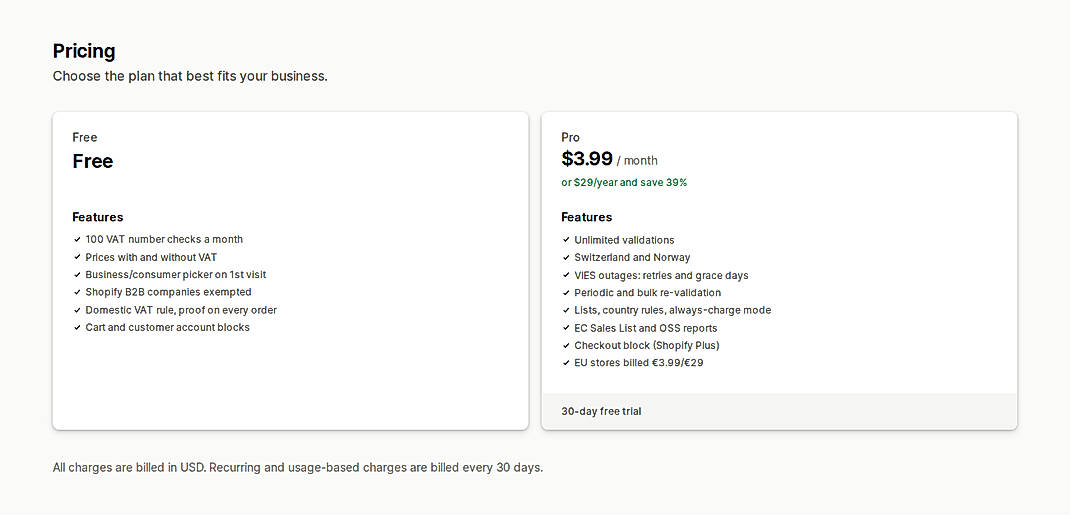
Task: Click '/ month' next to price
Action: tap(637, 161)
